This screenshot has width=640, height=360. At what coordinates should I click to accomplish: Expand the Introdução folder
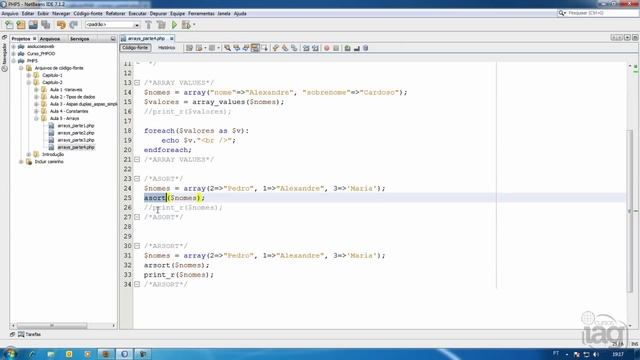pyautogui.click(x=29, y=154)
